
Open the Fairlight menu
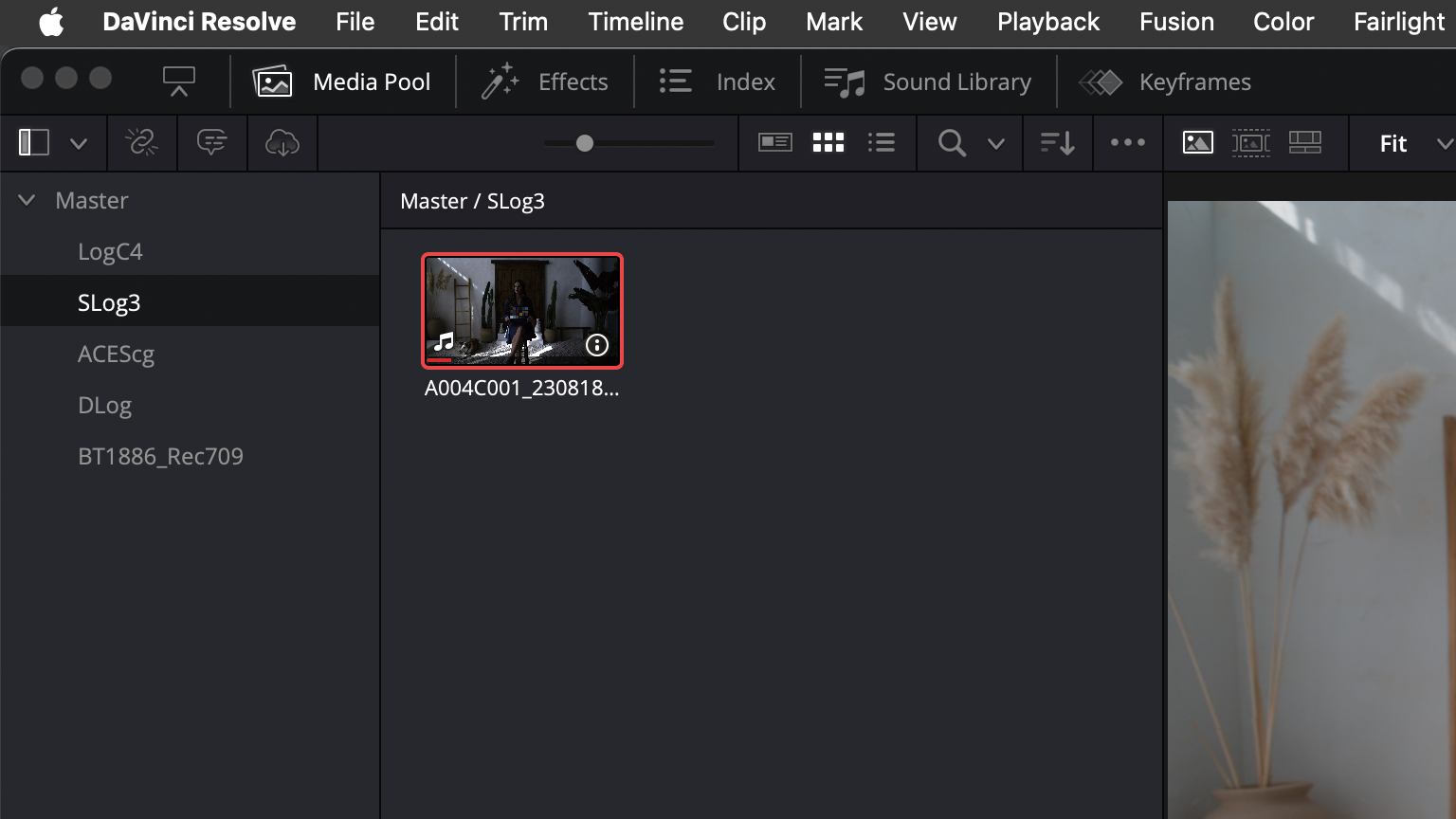(x=1399, y=22)
